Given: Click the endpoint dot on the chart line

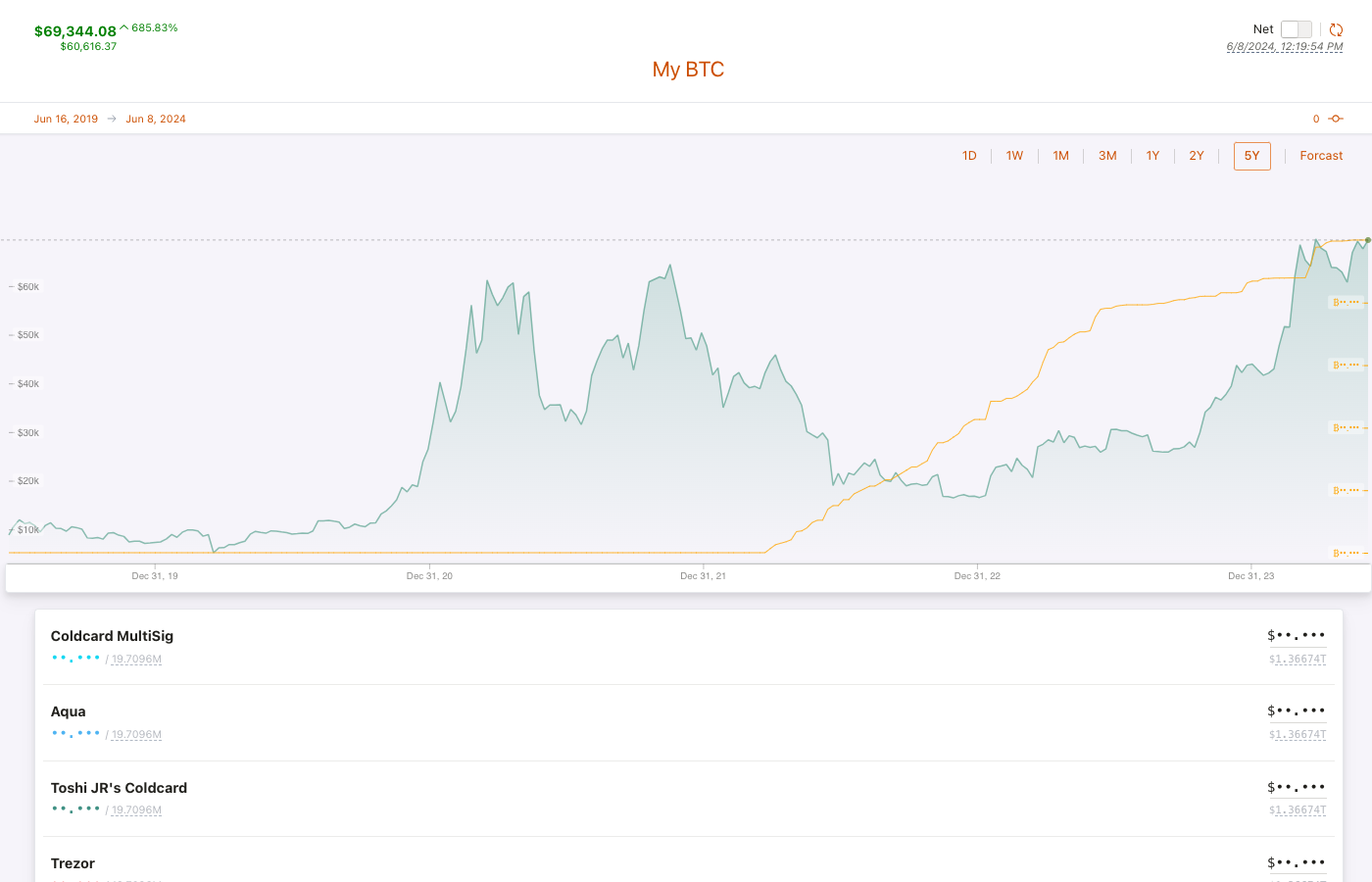Looking at the screenshot, I should pyautogui.click(x=1368, y=240).
